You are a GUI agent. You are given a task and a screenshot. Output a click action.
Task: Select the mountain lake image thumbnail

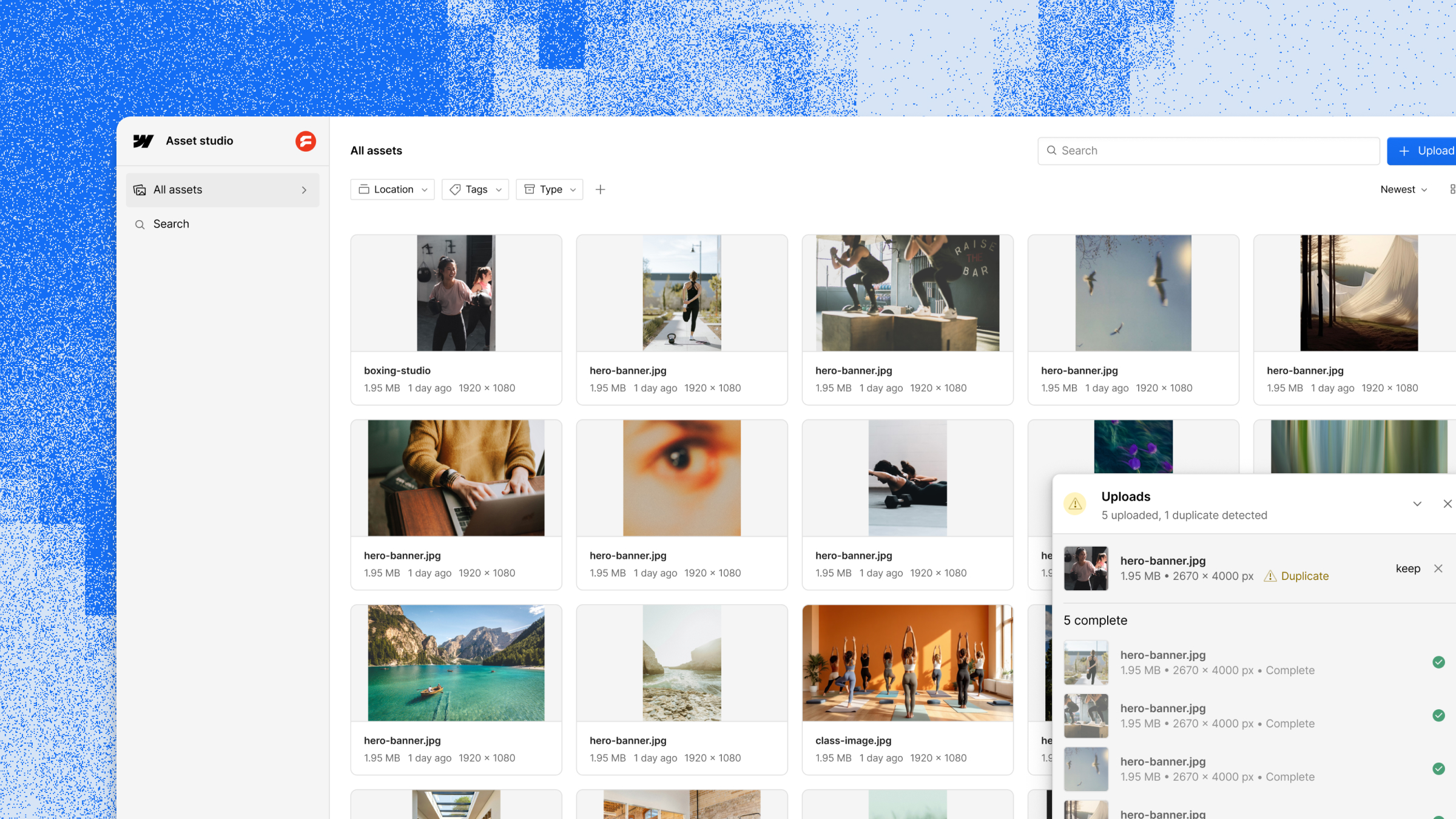point(456,663)
